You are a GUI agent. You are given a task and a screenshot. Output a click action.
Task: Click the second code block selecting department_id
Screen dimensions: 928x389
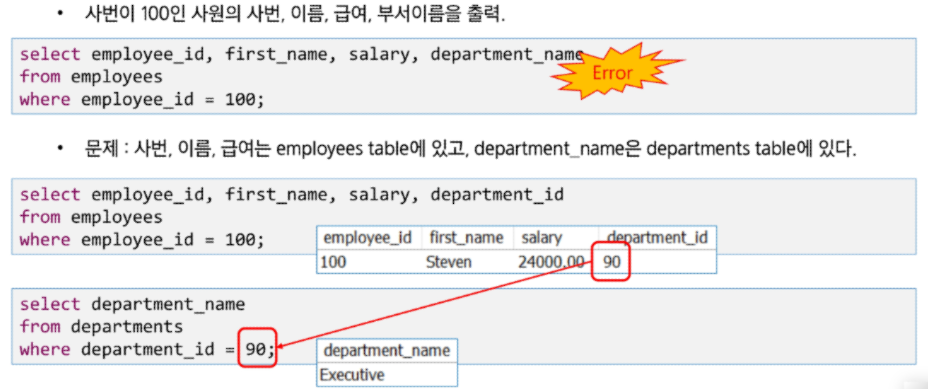(x=463, y=217)
